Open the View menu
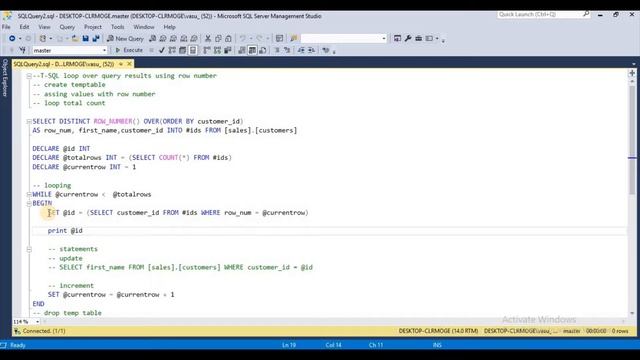 [44, 27]
